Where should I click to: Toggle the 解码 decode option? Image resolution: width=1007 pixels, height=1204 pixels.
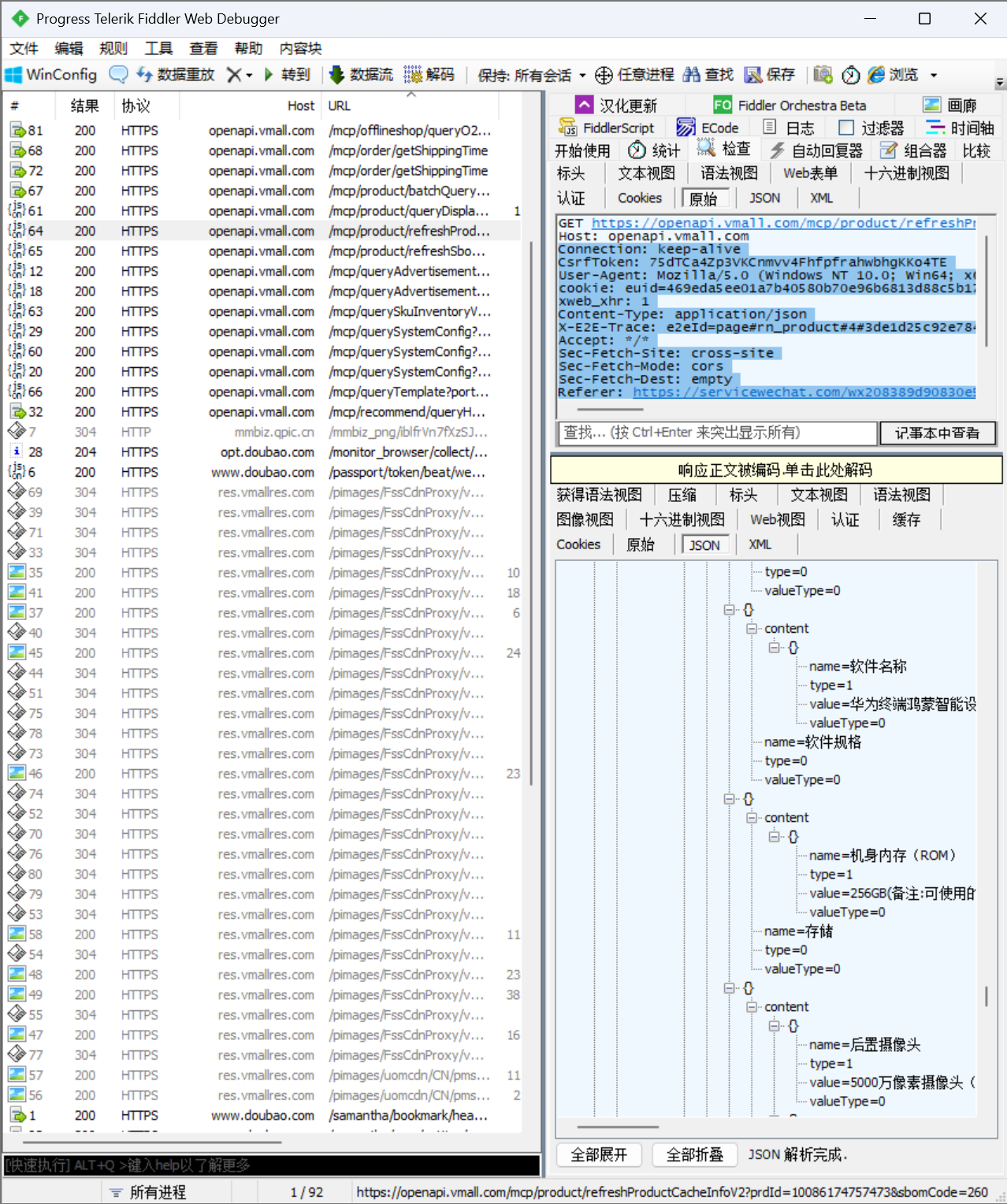point(429,75)
